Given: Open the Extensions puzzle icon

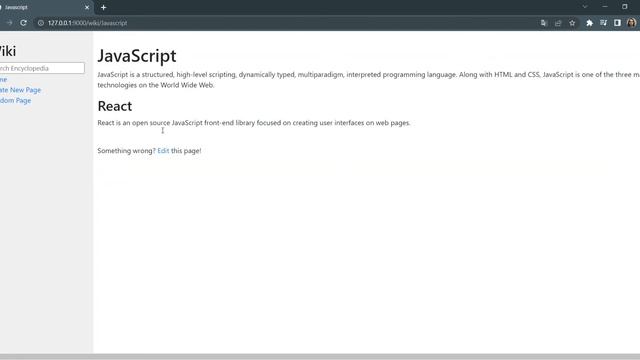Looking at the screenshot, I should pos(589,23).
